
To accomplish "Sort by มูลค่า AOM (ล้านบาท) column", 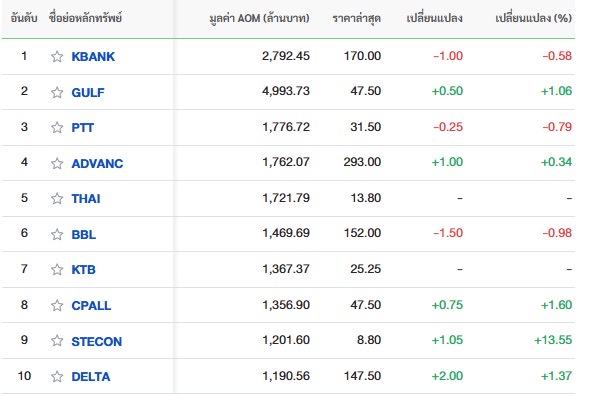I will [259, 18].
